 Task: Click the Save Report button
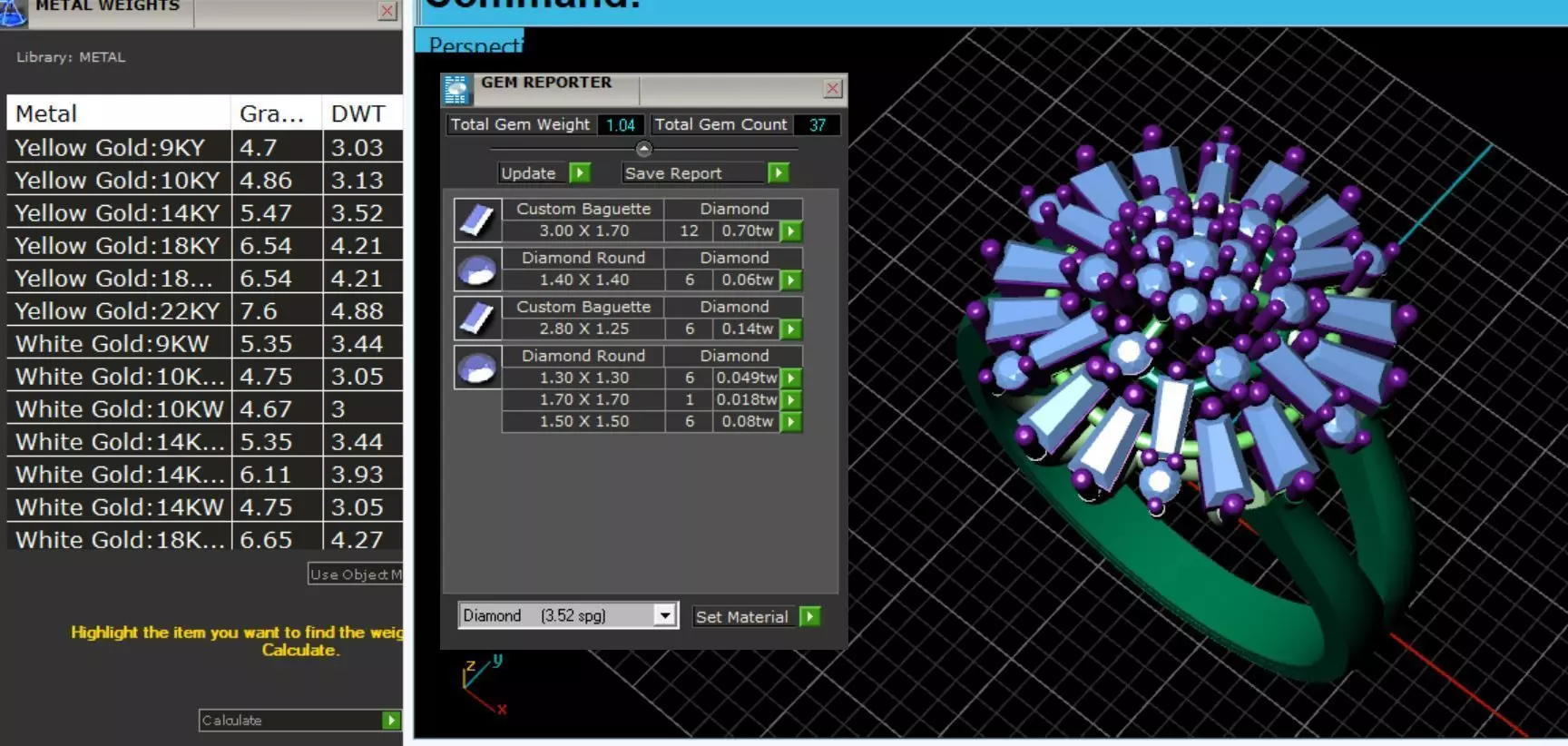pos(694,172)
